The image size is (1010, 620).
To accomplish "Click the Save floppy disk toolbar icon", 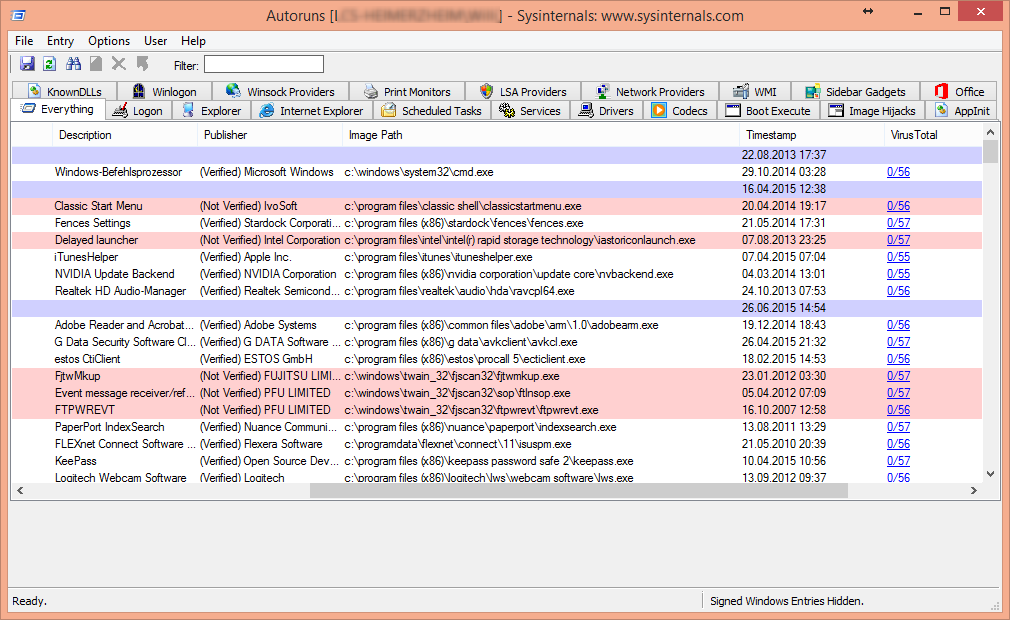I will tap(27, 64).
